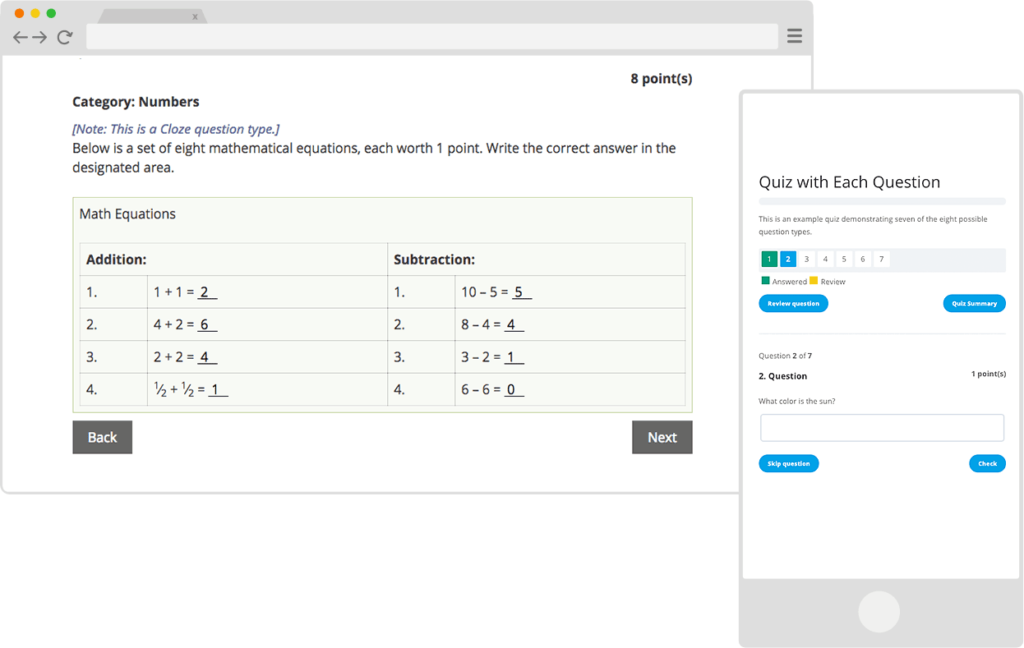Close the browser tab
Viewport: 1024px width, 648px height.
195,17
